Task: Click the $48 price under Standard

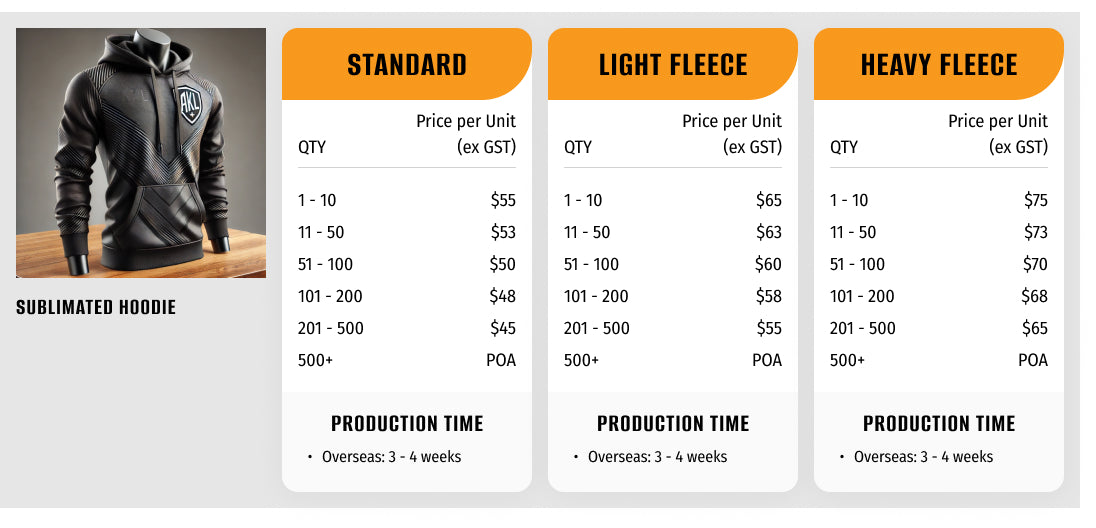Action: [x=503, y=296]
